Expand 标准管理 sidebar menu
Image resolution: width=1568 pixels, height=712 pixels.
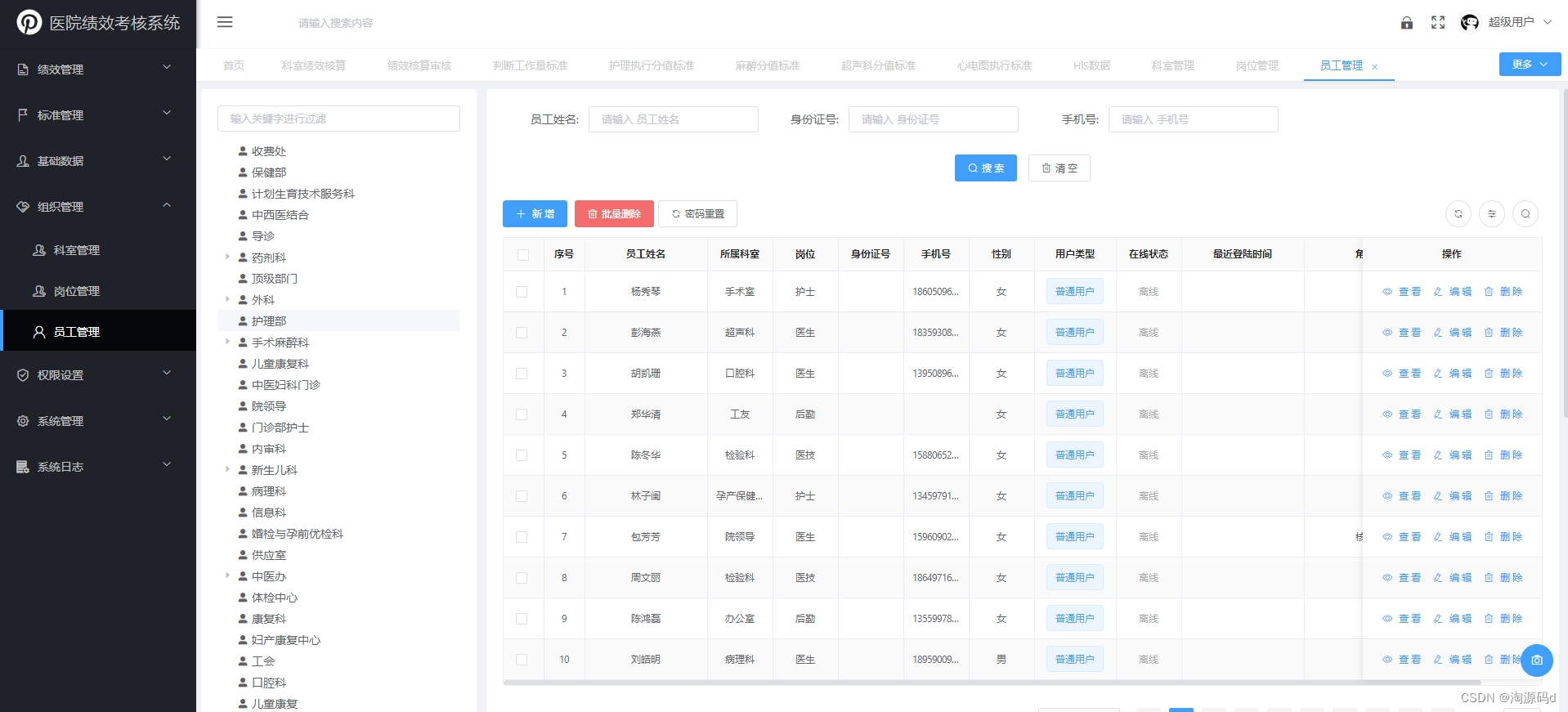(98, 114)
